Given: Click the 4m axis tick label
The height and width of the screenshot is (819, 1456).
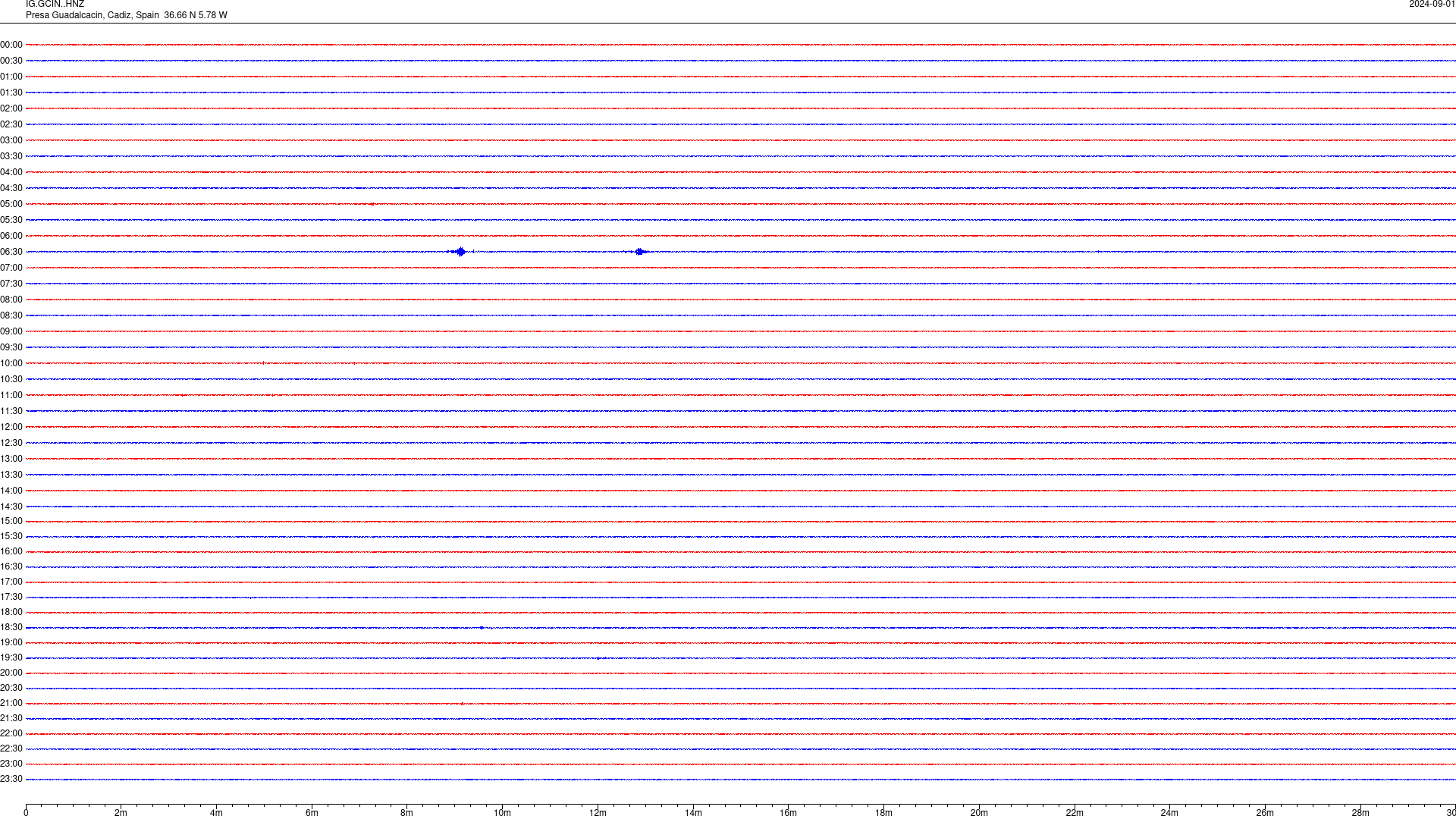Looking at the screenshot, I should (x=216, y=813).
